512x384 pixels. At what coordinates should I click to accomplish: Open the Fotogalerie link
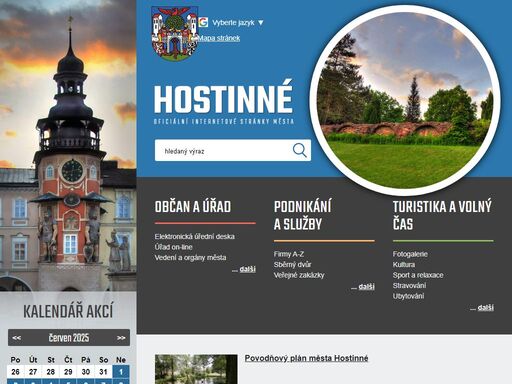410,254
